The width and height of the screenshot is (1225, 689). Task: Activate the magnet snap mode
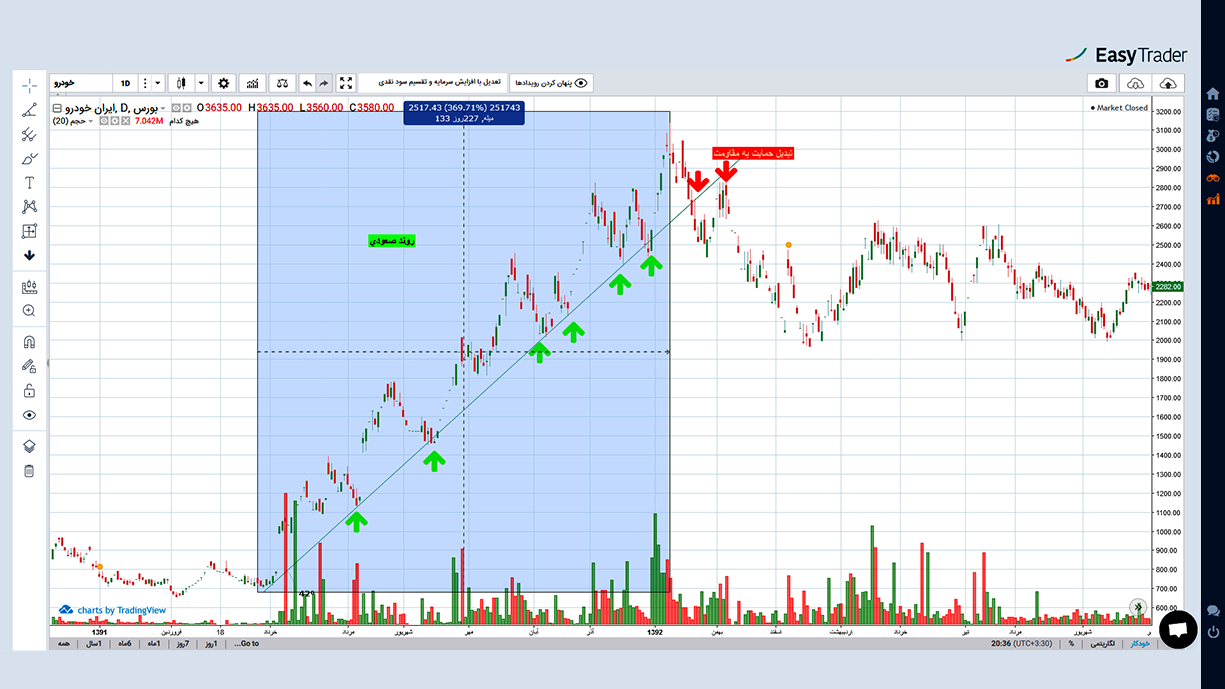[x=29, y=341]
